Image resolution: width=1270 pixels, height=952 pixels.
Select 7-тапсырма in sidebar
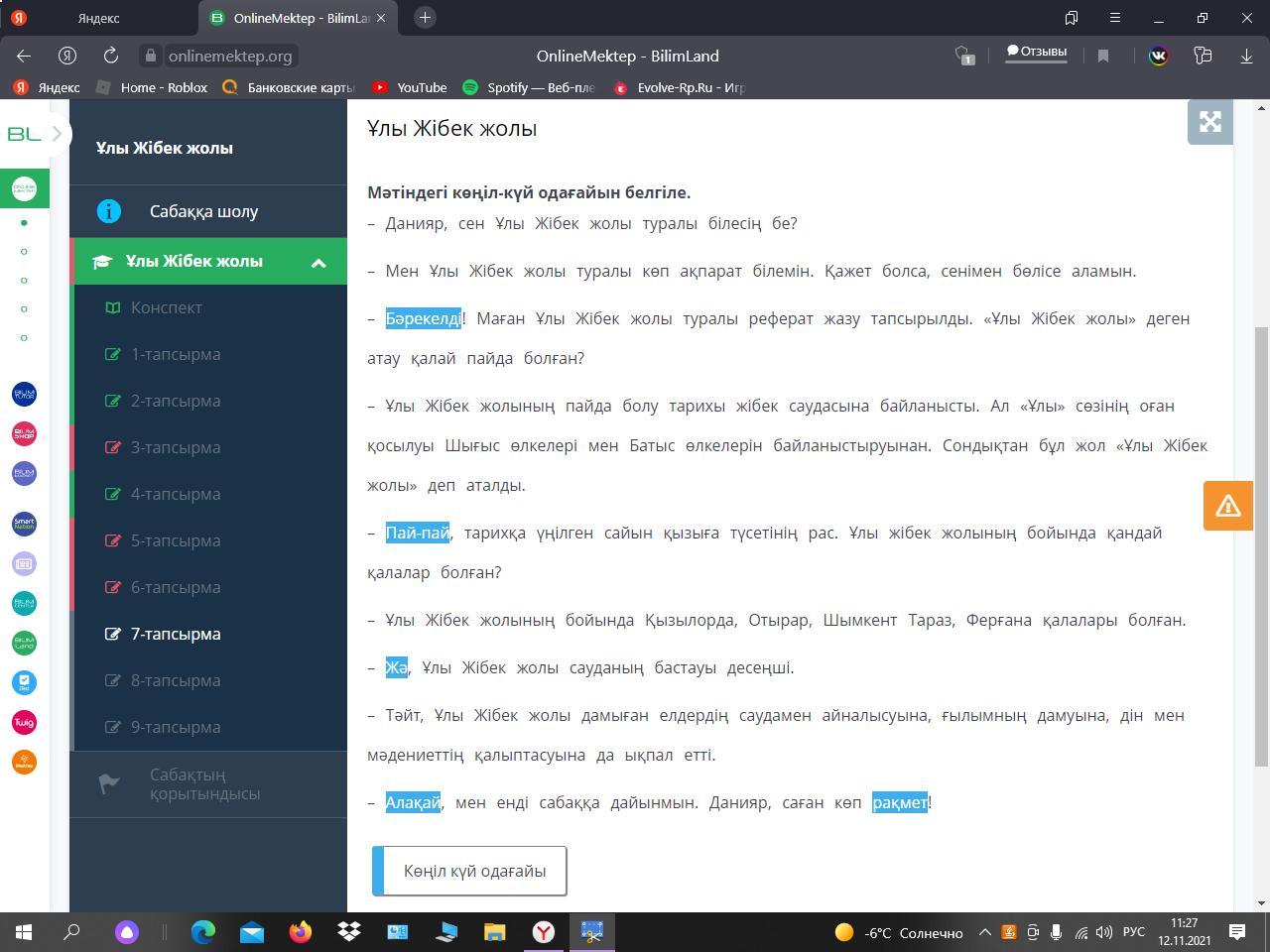pyautogui.click(x=176, y=634)
